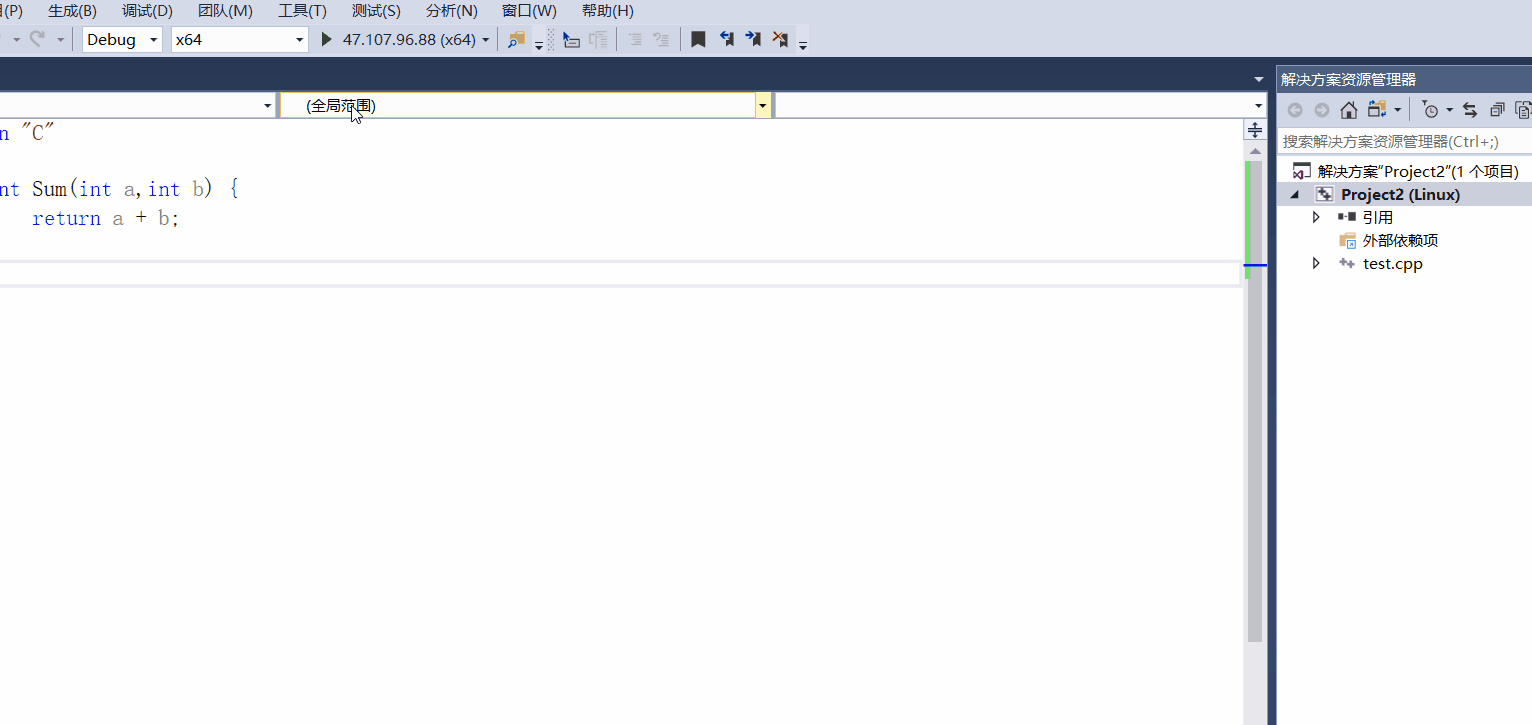1532x725 pixels.
Task: Open the 测试(S) test menu
Action: pyautogui.click(x=376, y=11)
